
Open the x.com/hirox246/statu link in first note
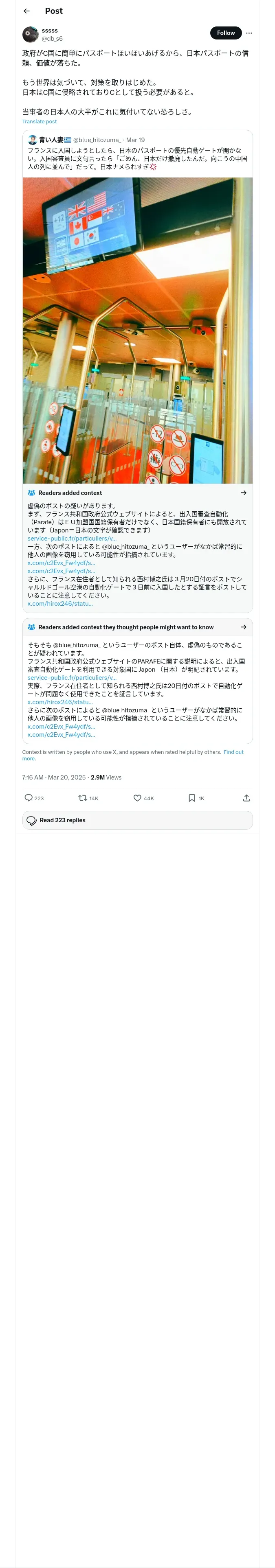pyautogui.click(x=60, y=604)
